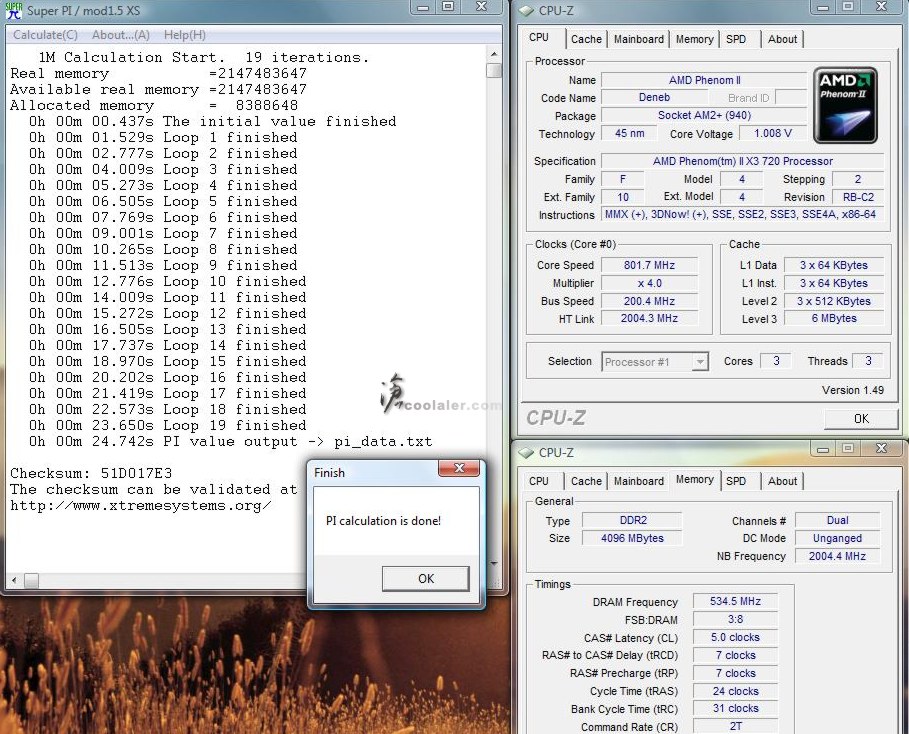Click the HT Link value 2004.3 MHz

649,318
